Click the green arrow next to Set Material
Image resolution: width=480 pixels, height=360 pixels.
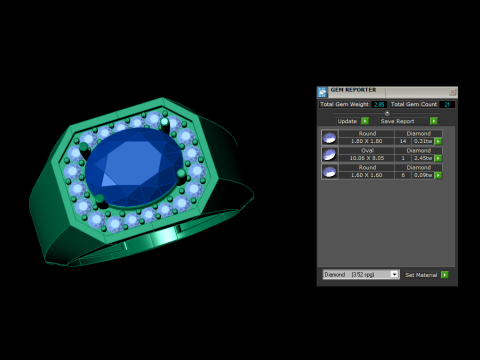(x=445, y=275)
